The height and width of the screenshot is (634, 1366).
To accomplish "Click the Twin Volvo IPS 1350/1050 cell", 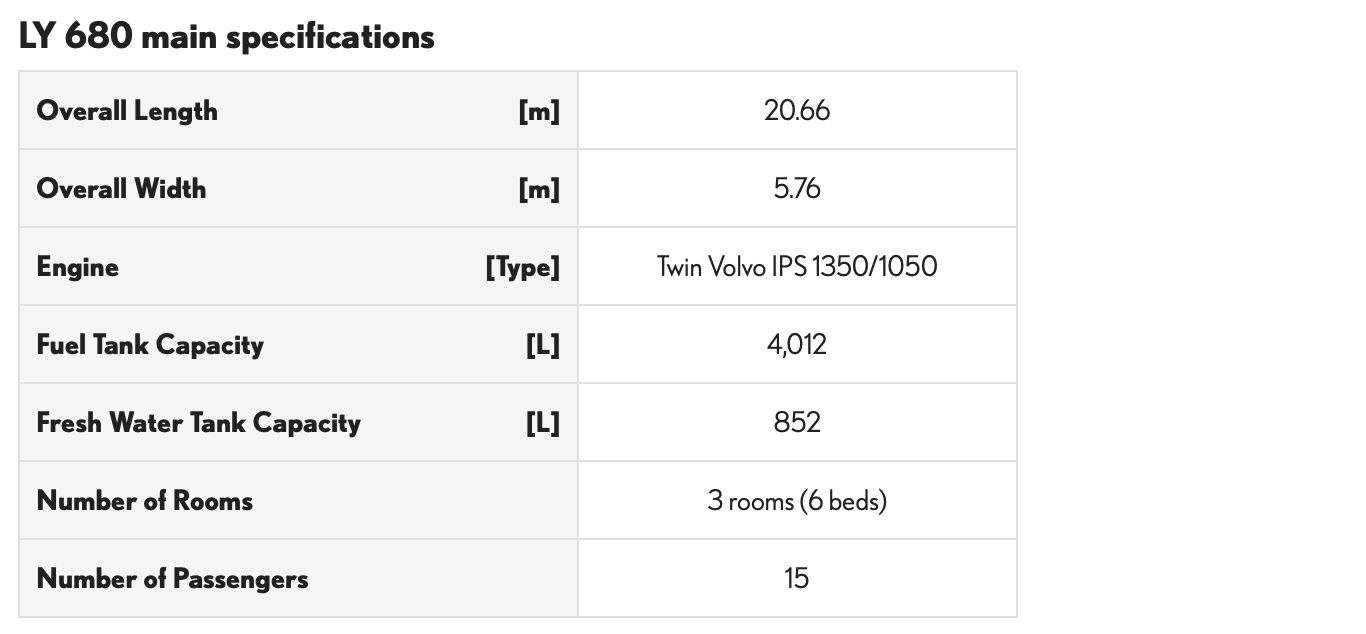I will point(797,266).
